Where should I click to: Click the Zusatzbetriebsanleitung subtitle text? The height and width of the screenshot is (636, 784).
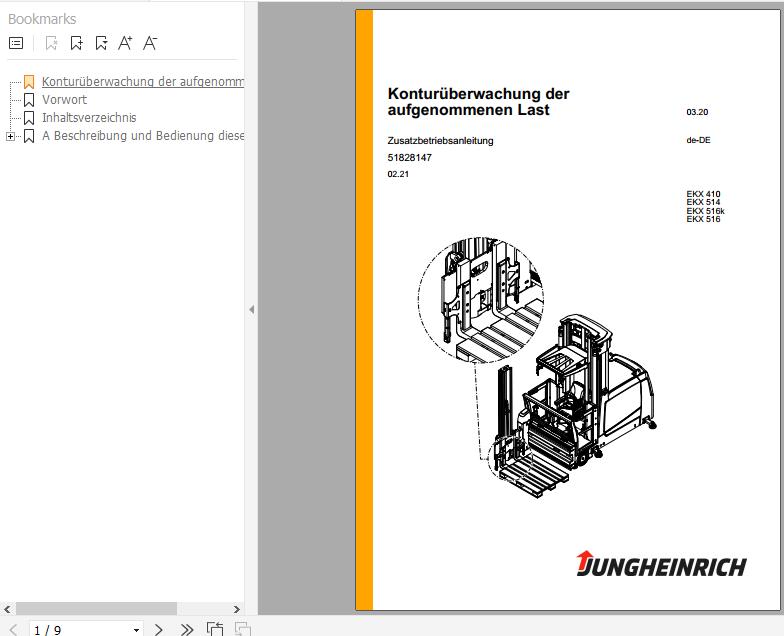tap(440, 140)
